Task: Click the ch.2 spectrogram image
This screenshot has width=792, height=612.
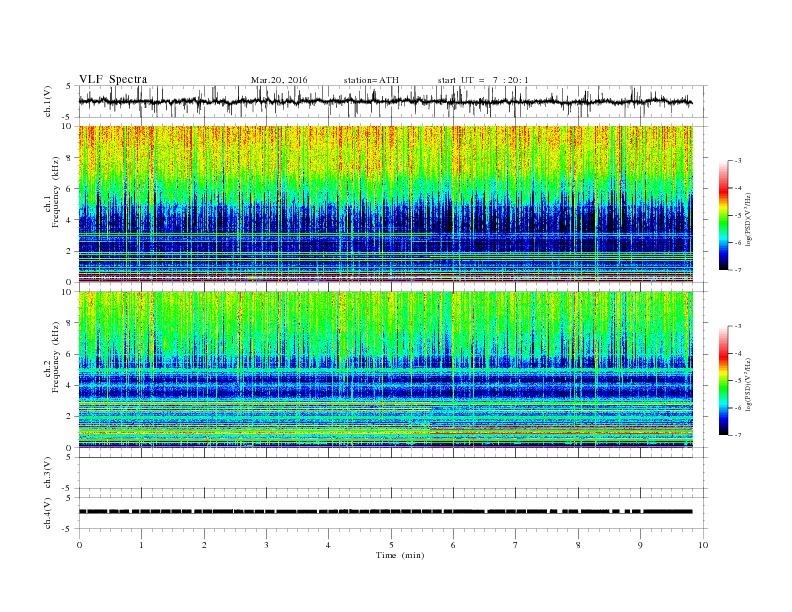Action: pos(385,369)
